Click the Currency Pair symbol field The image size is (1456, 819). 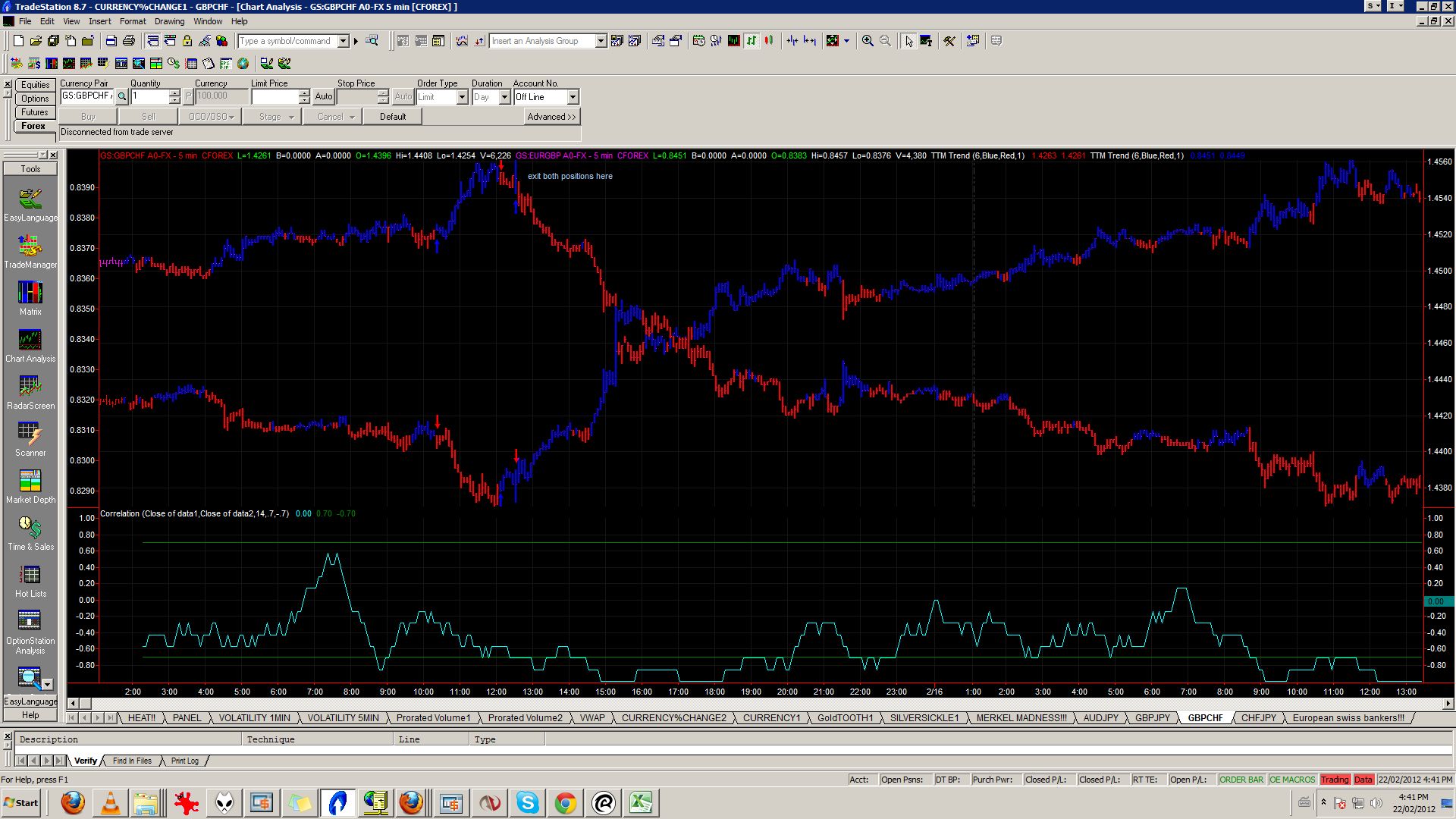(x=87, y=96)
